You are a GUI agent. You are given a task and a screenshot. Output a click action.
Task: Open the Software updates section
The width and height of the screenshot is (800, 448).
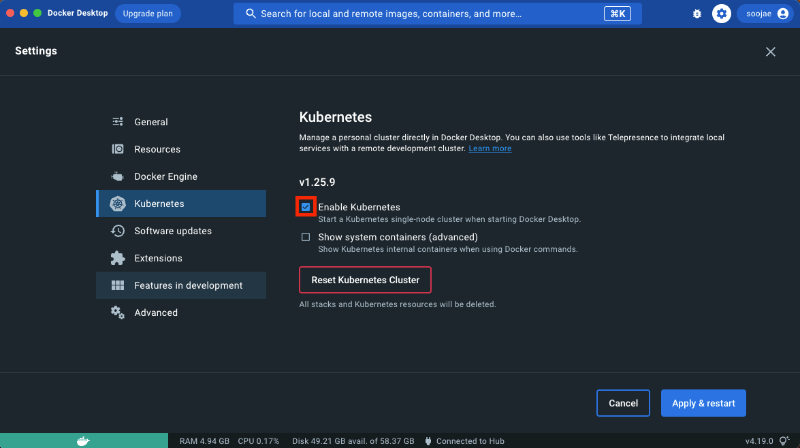(x=181, y=231)
